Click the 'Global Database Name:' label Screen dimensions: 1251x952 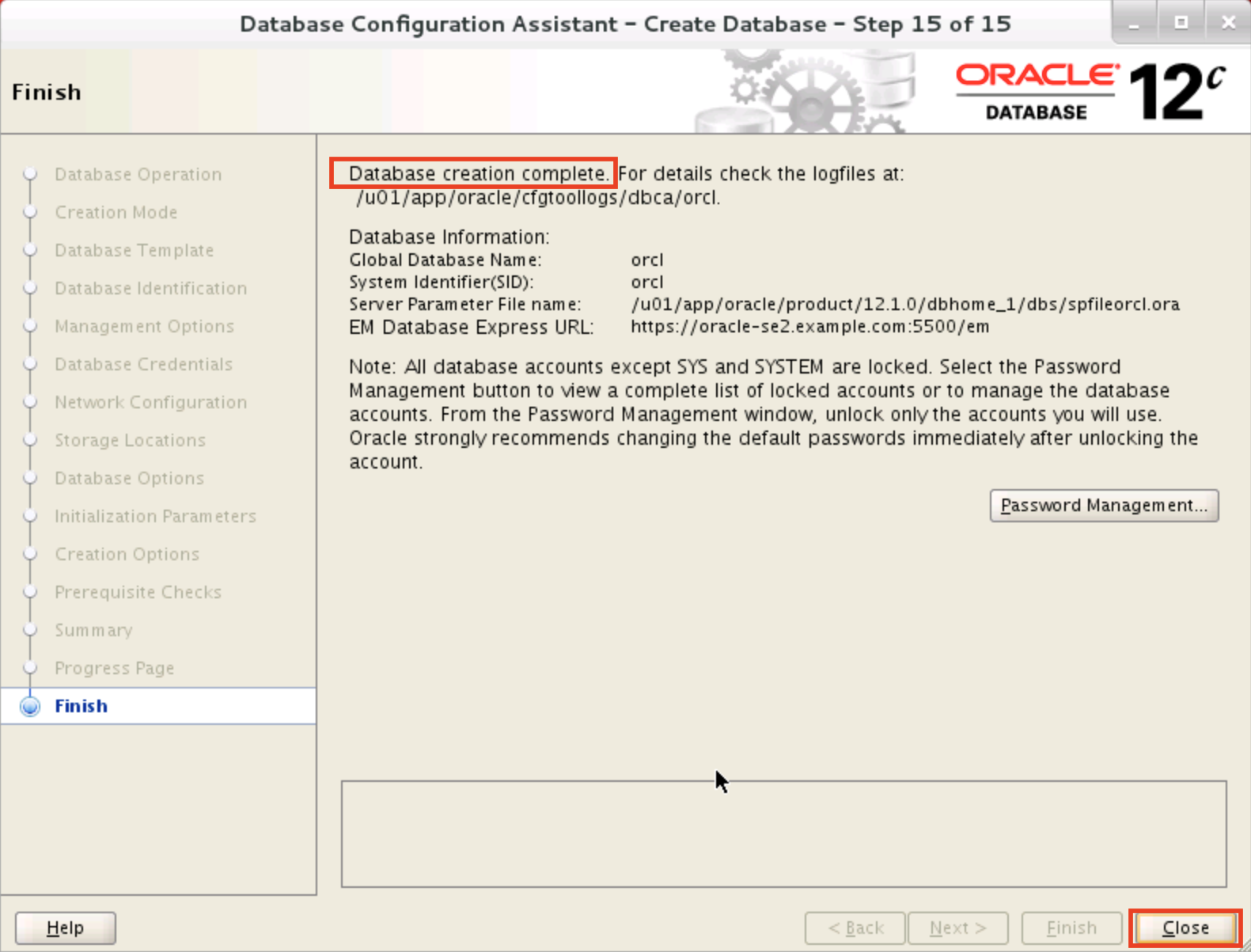[445, 260]
